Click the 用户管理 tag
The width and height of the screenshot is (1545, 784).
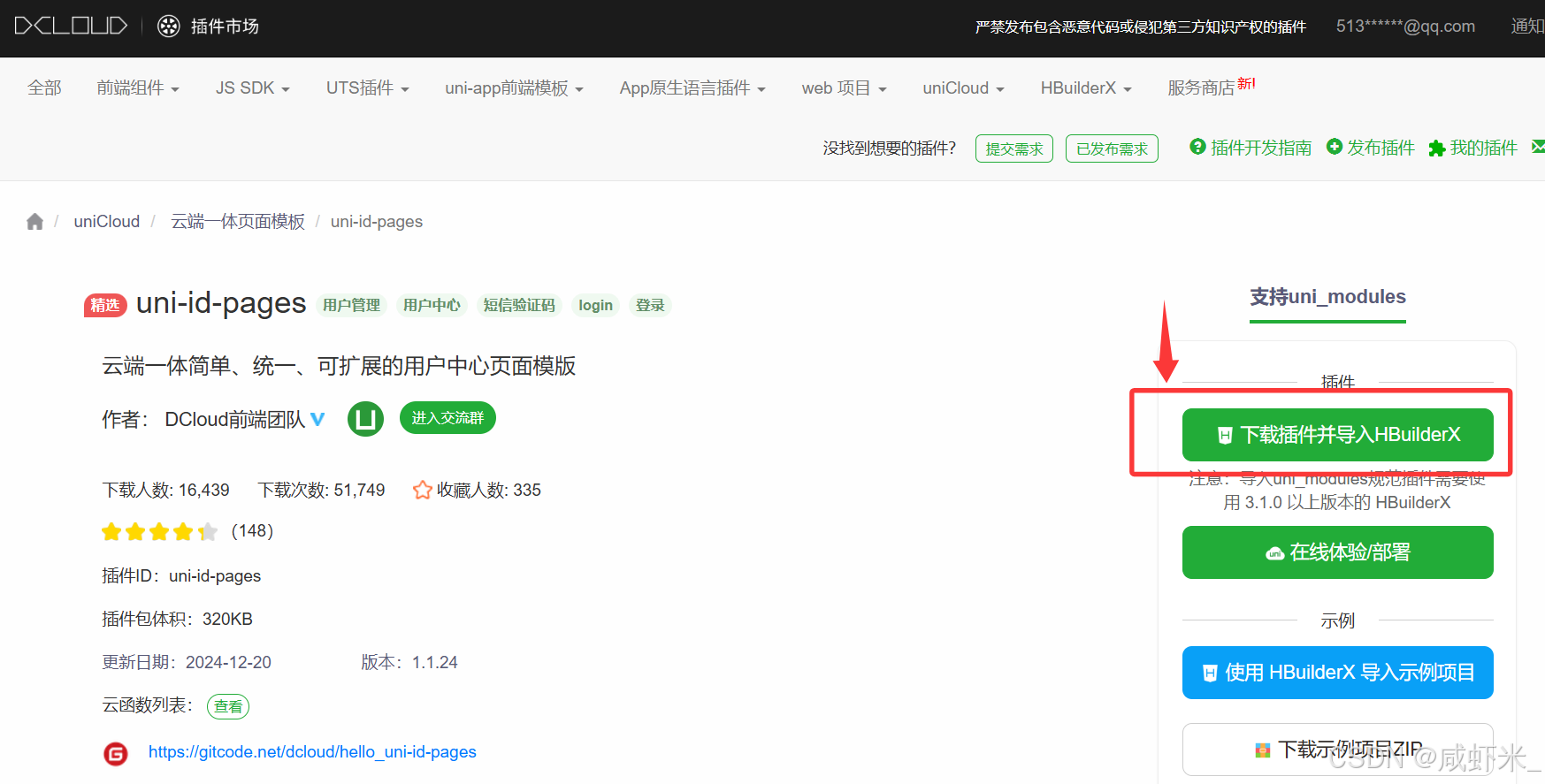coord(351,305)
